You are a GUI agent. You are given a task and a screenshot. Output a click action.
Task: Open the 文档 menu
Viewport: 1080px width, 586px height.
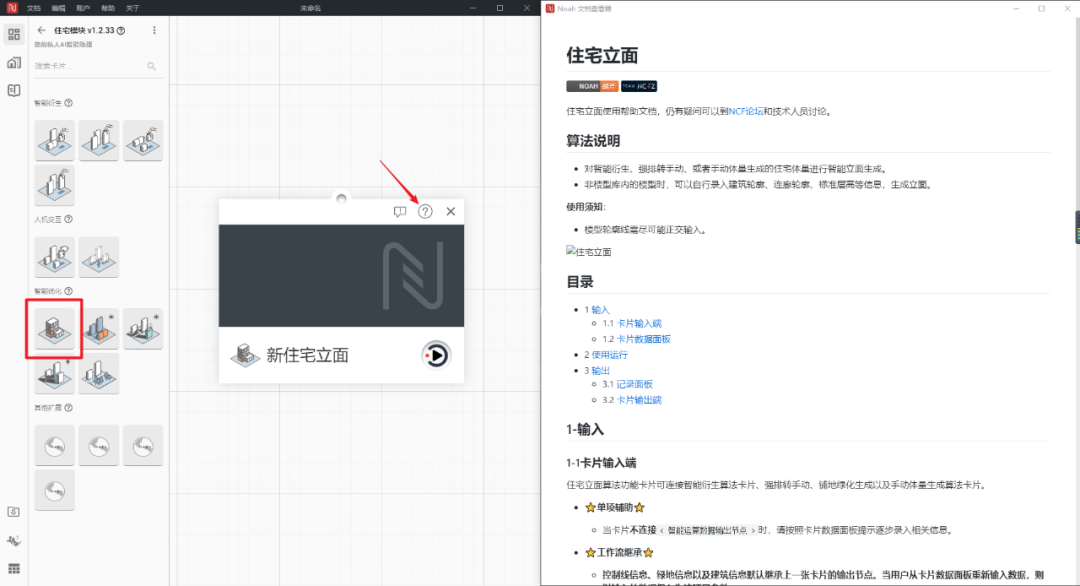(34, 8)
